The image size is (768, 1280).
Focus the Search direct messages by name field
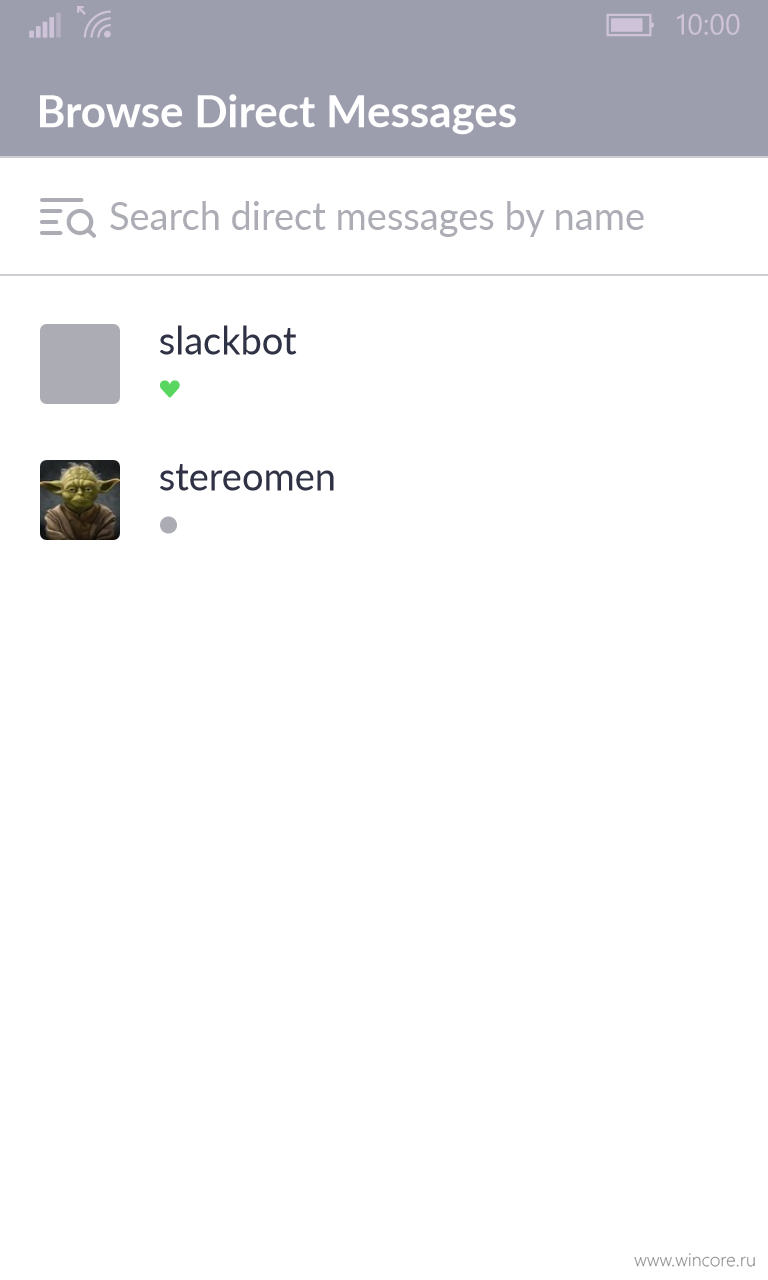click(384, 217)
